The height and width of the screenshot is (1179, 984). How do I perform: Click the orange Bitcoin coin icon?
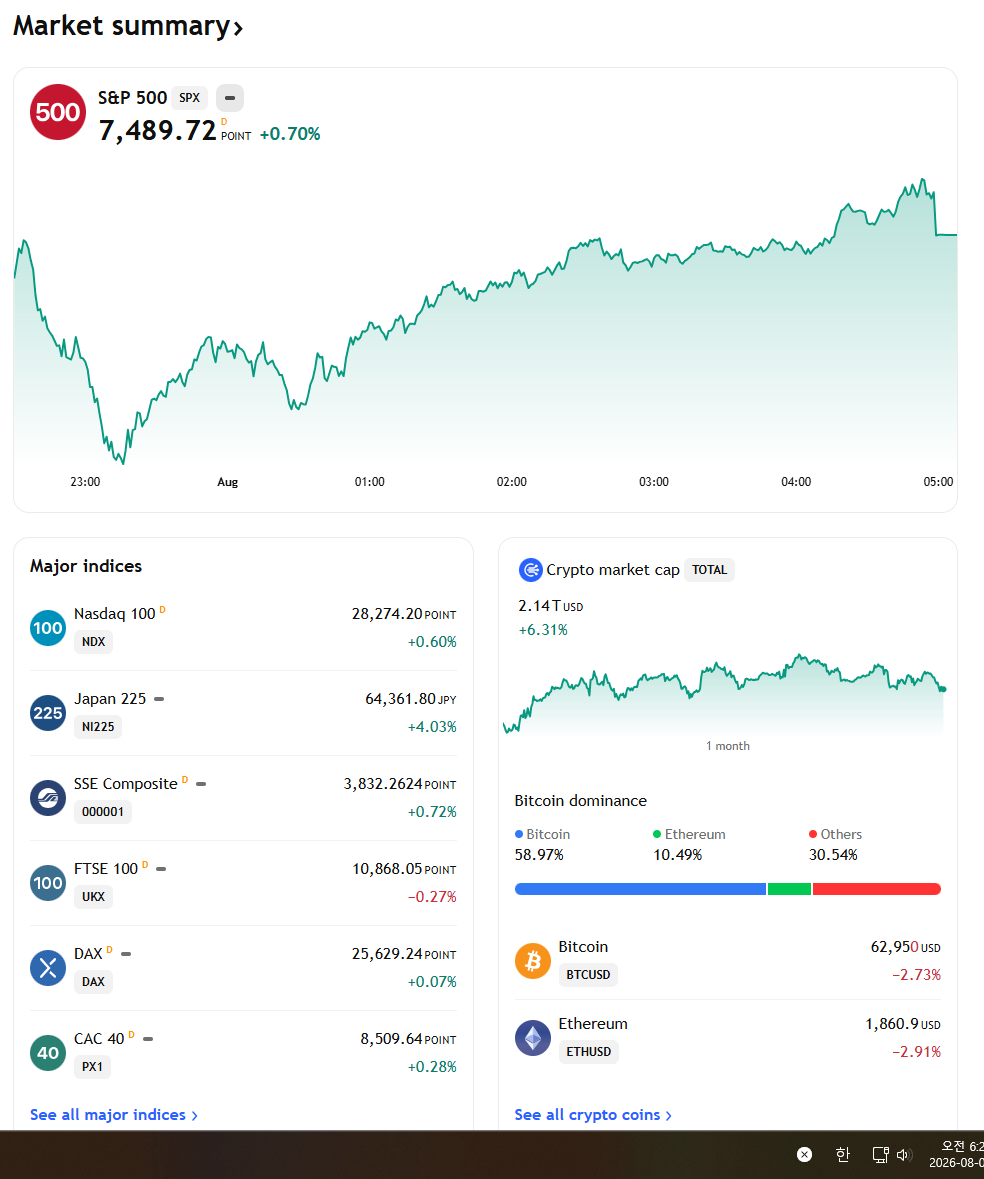[533, 961]
